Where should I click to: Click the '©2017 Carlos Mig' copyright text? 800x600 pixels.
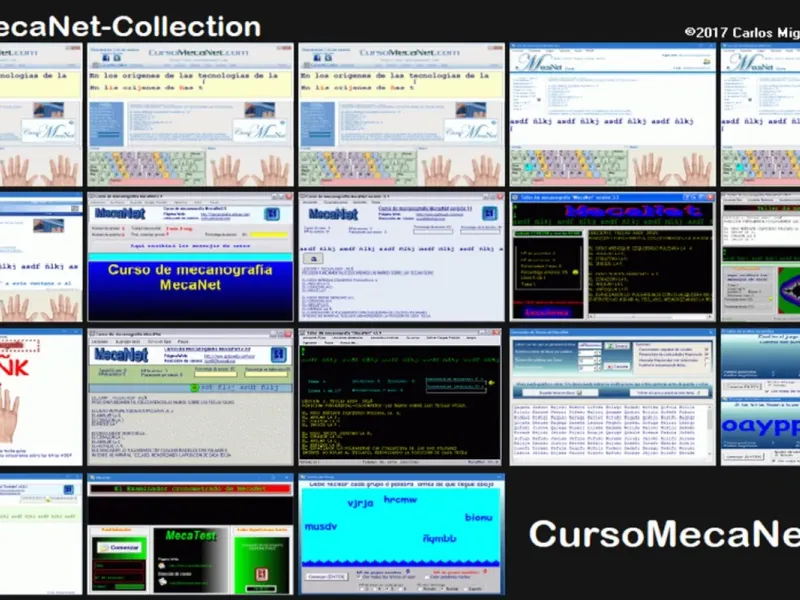[742, 33]
